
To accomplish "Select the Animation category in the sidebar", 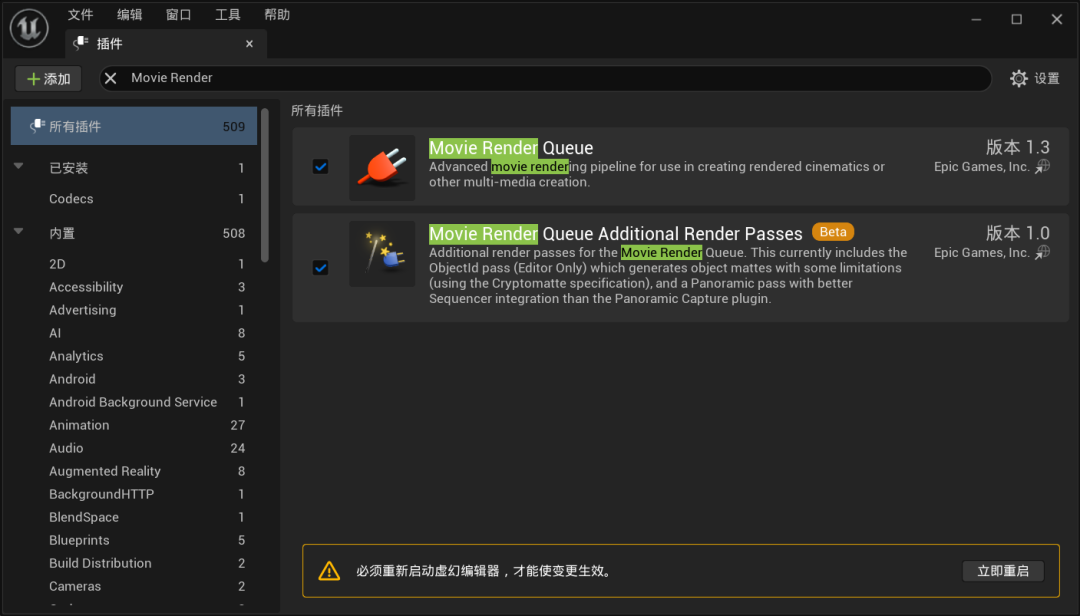I will pos(79,425).
